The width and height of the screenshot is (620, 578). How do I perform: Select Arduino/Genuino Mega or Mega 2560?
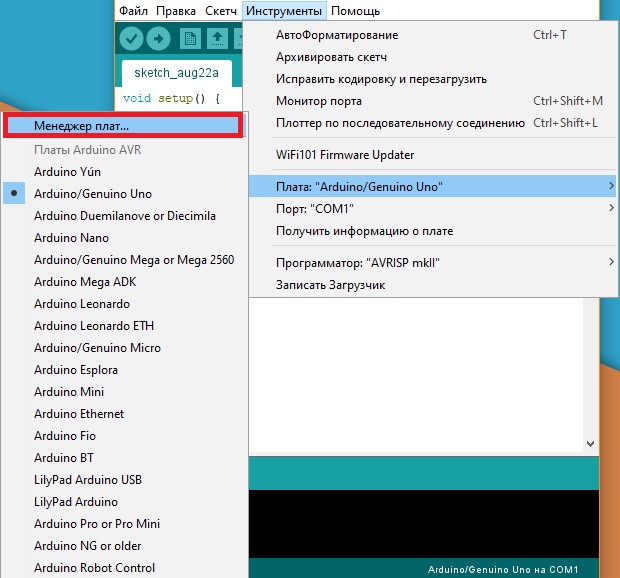pos(124,260)
